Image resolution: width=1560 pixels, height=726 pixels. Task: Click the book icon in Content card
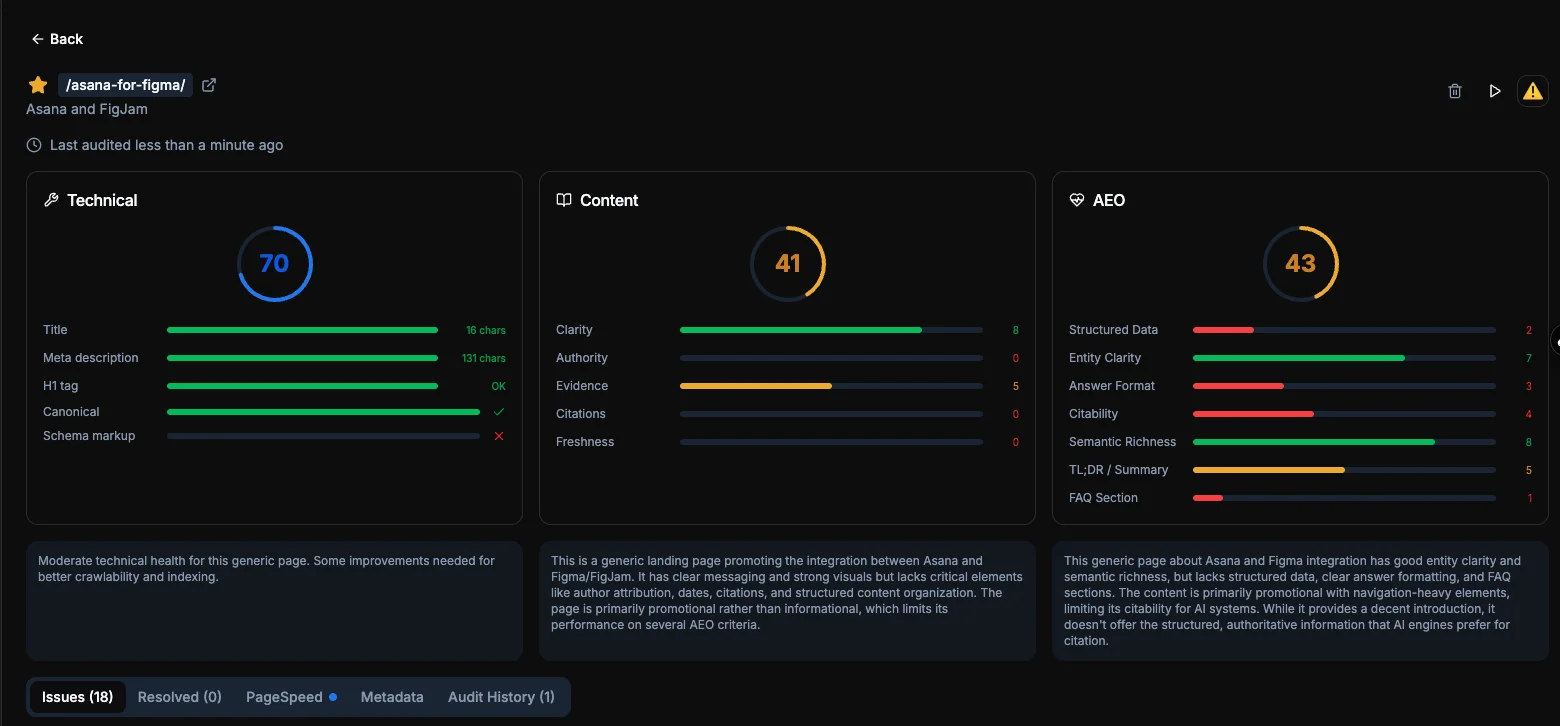(564, 200)
